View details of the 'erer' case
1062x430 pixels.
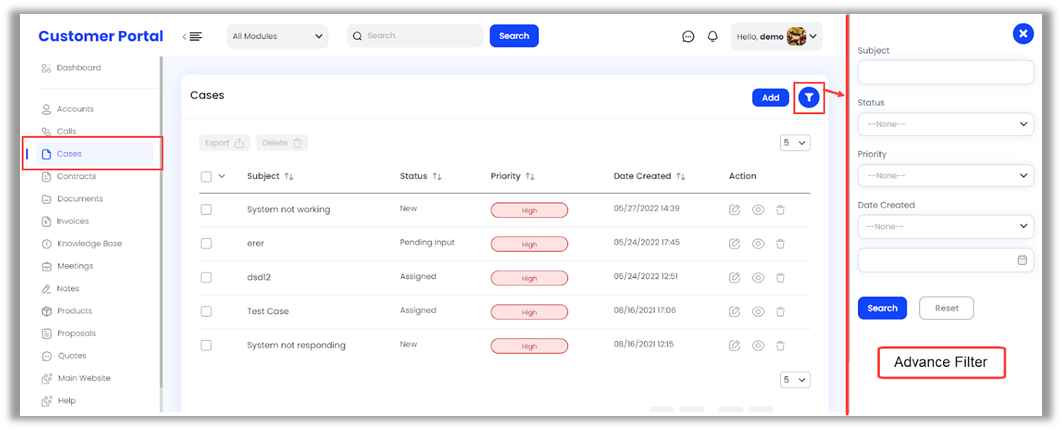pyautogui.click(x=758, y=244)
